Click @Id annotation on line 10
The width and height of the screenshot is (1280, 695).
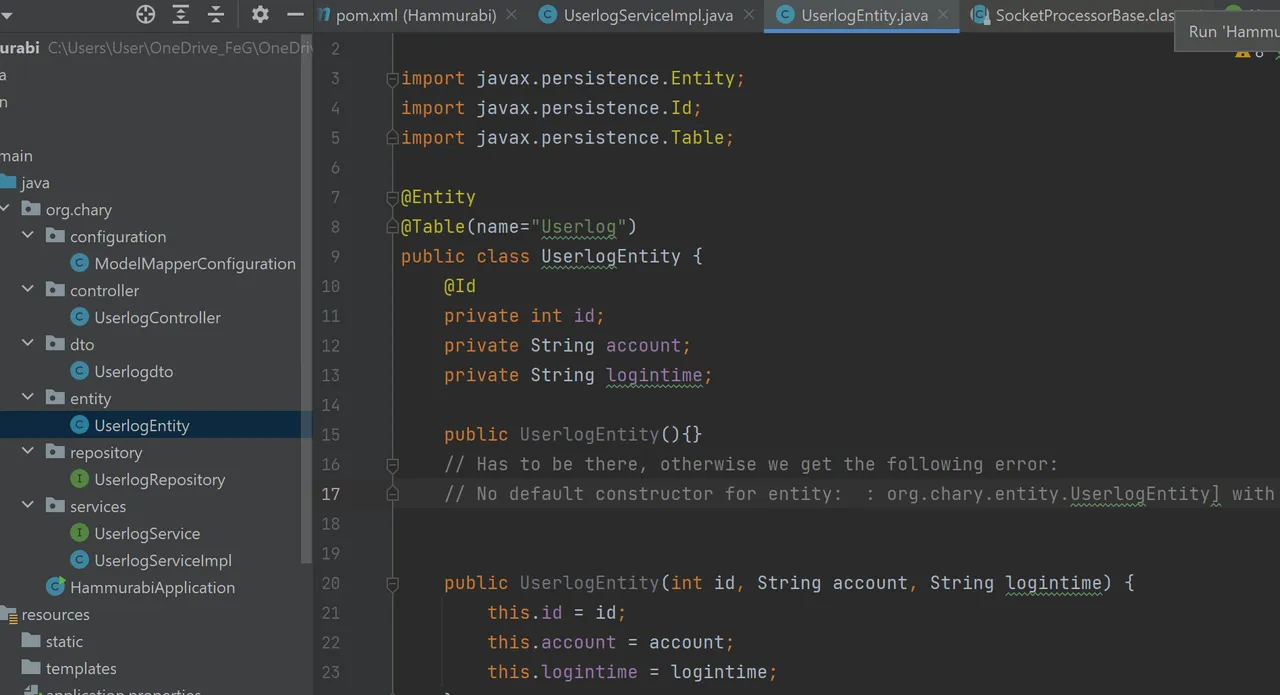(x=460, y=286)
